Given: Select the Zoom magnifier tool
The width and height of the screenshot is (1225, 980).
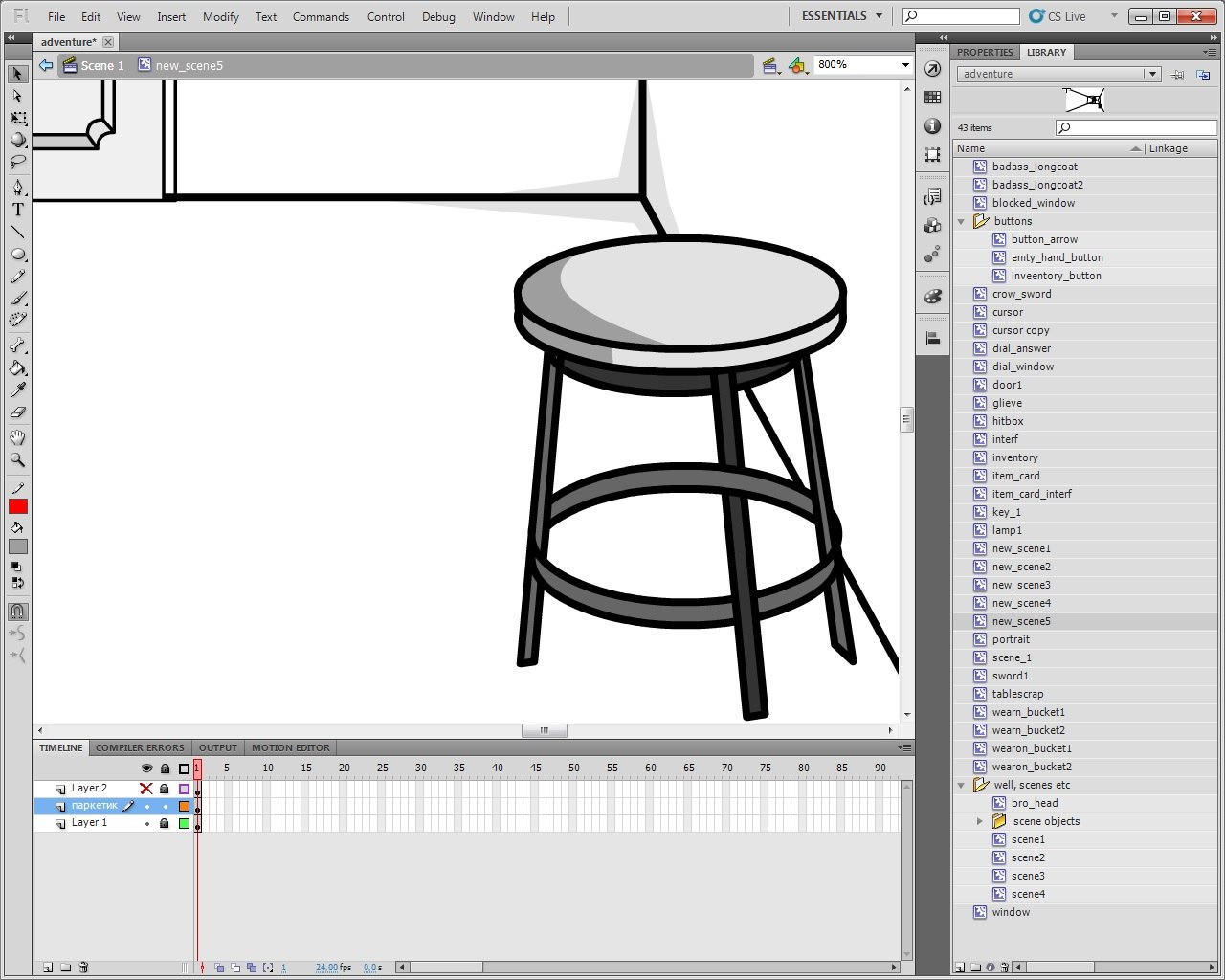Looking at the screenshot, I should pos(17,459).
